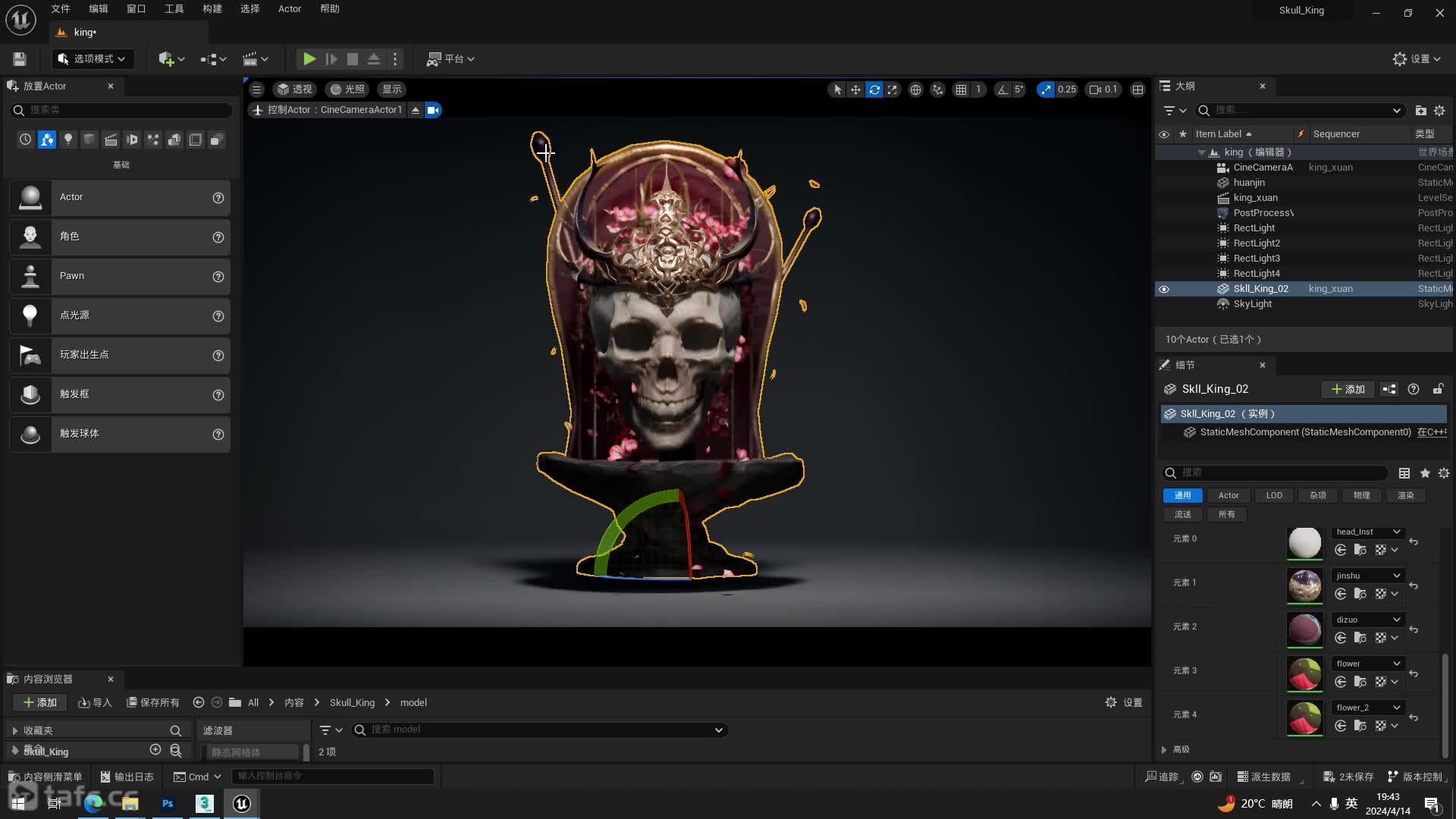Toggle Details favorites star filter
The image size is (1456, 819).
coord(1425,473)
